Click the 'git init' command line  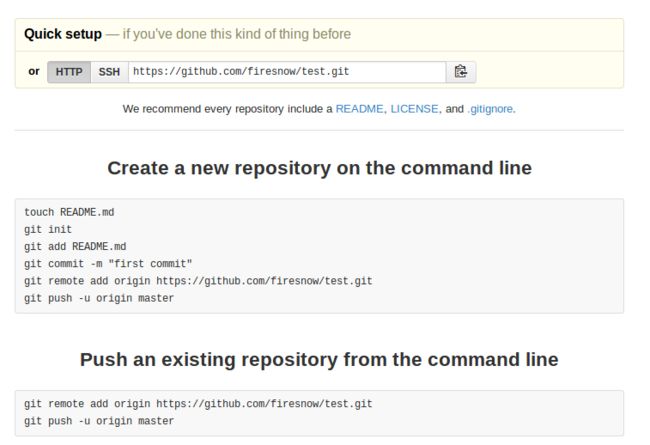tap(48, 229)
